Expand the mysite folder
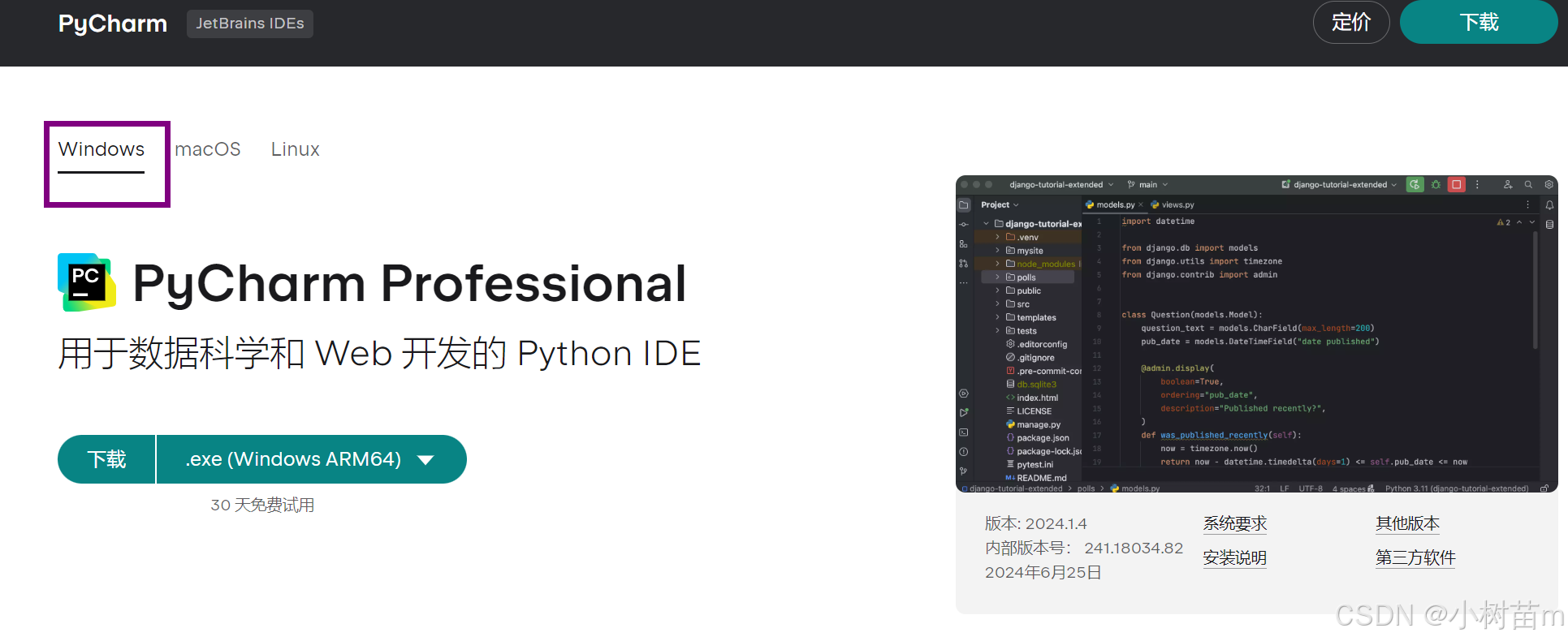The width and height of the screenshot is (1568, 641). point(998,251)
